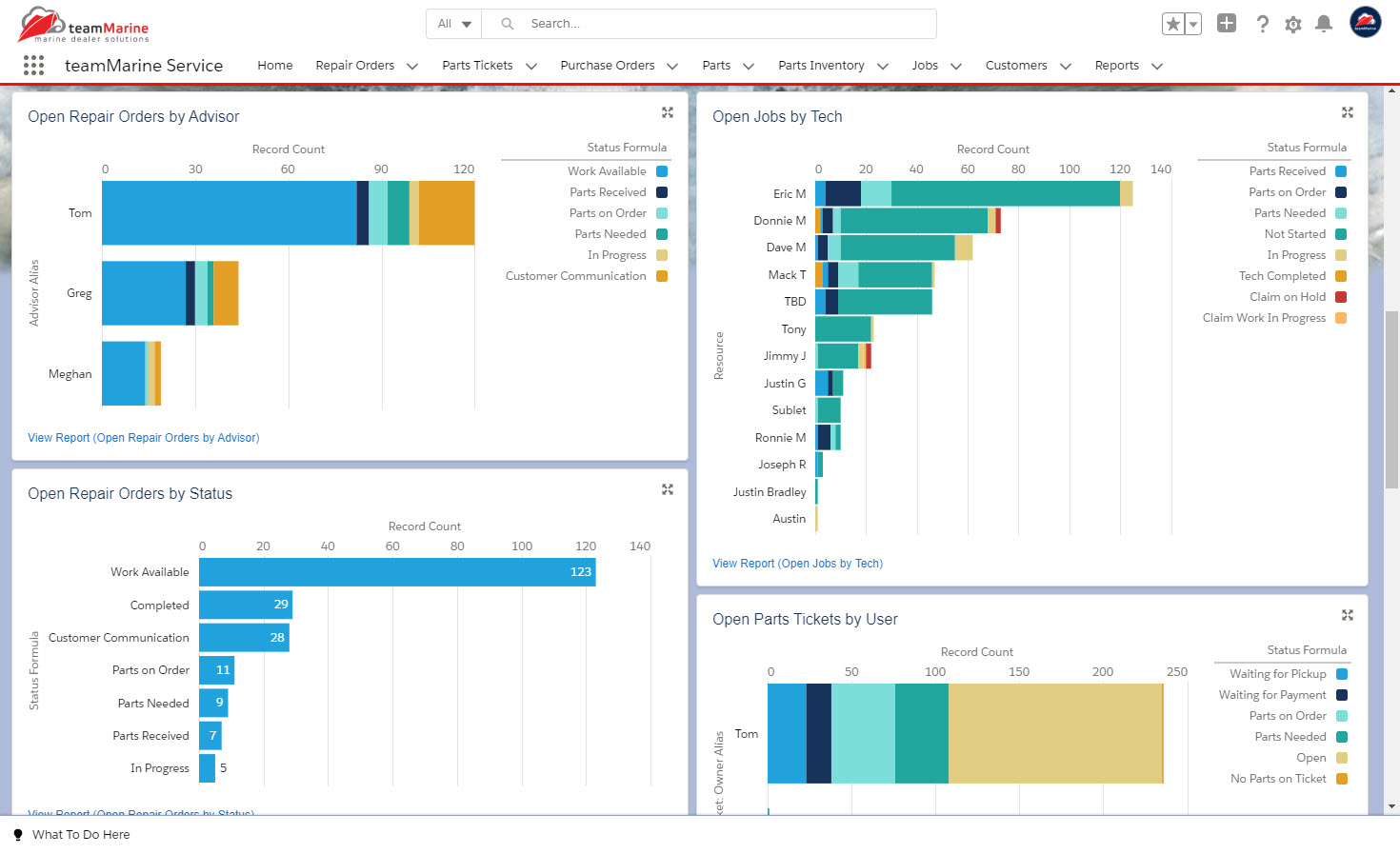Open View Report for Open Repair Orders by Advisor

point(143,437)
